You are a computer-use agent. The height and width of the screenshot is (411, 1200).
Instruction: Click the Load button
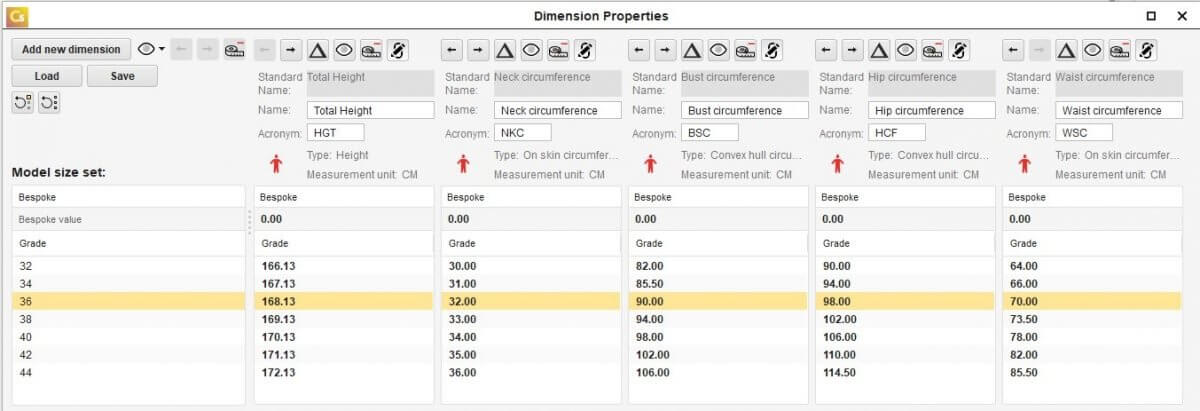[x=46, y=76]
